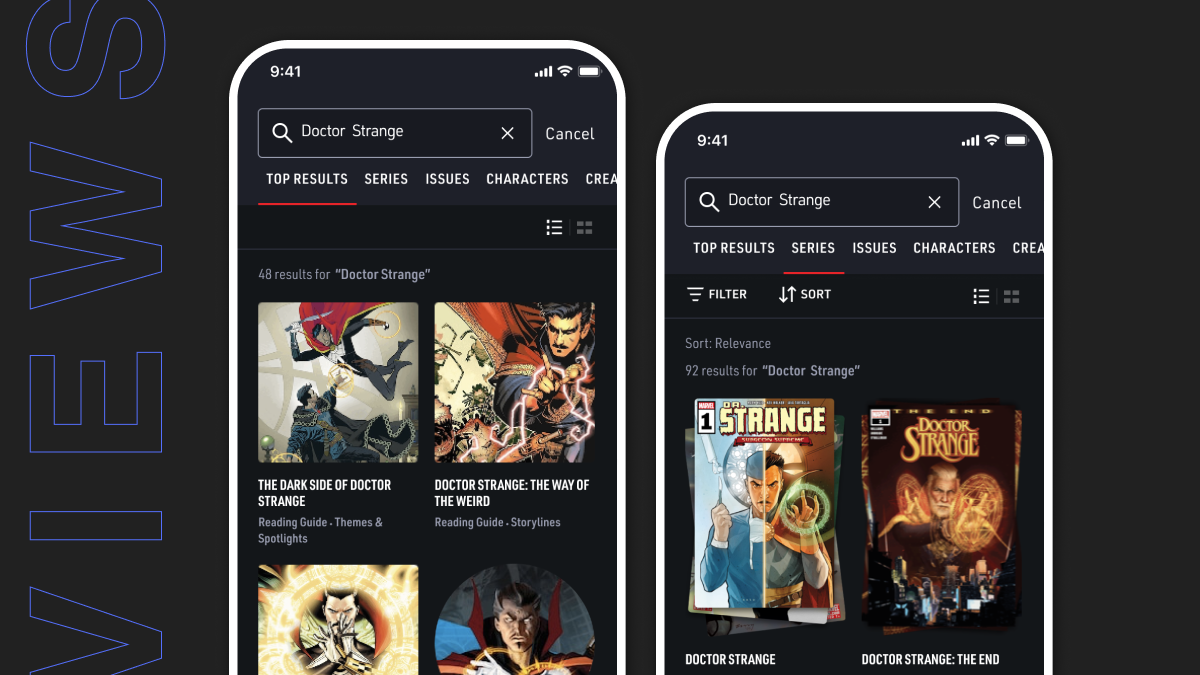1200x675 pixels.
Task: Open SERIES tab in left phone
Action: coord(386,179)
